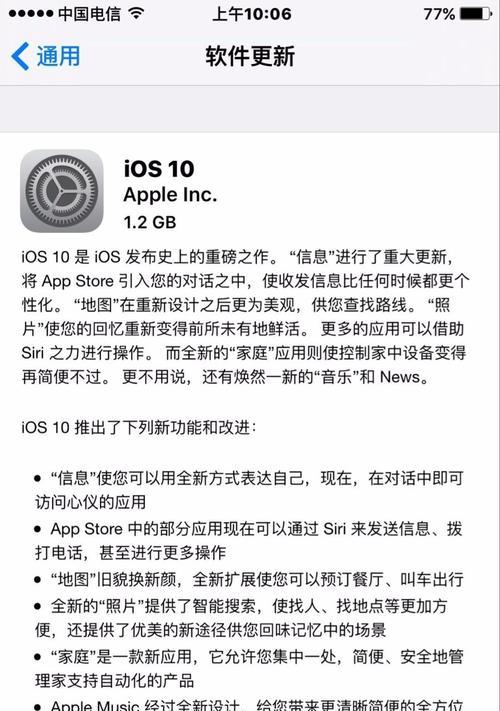The height and width of the screenshot is (711, 500).
Task: Tap the iOS 10 update title
Action: click(x=159, y=169)
